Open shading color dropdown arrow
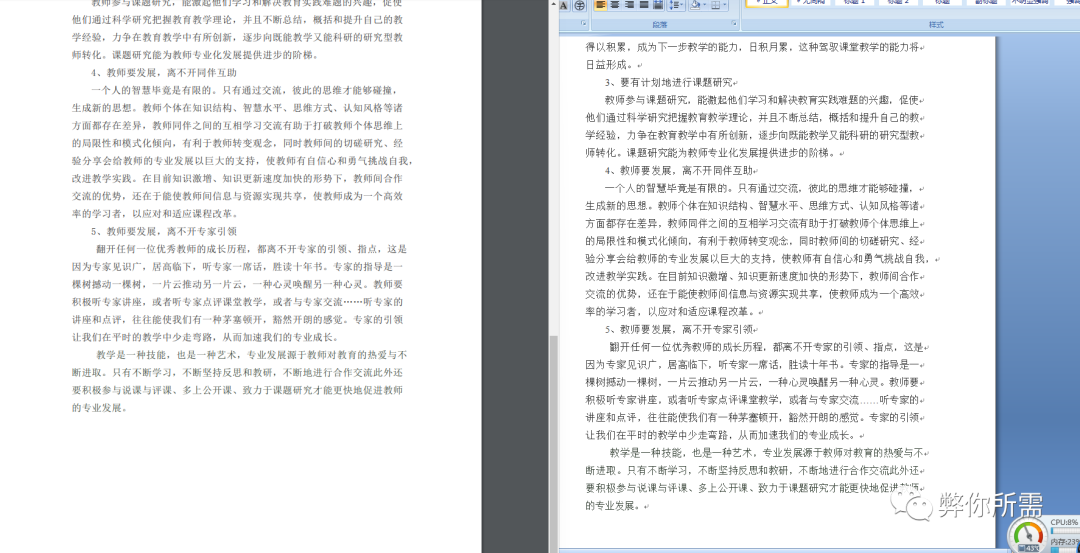 pyautogui.click(x=705, y=5)
